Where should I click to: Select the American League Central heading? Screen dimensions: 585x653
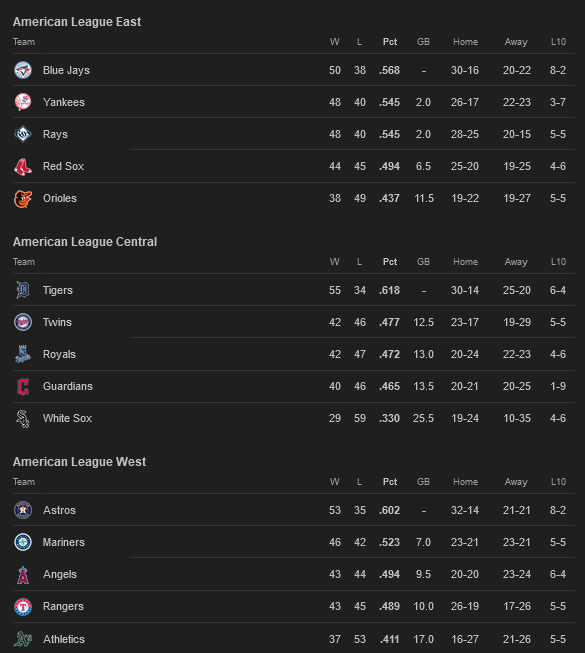[85, 242]
